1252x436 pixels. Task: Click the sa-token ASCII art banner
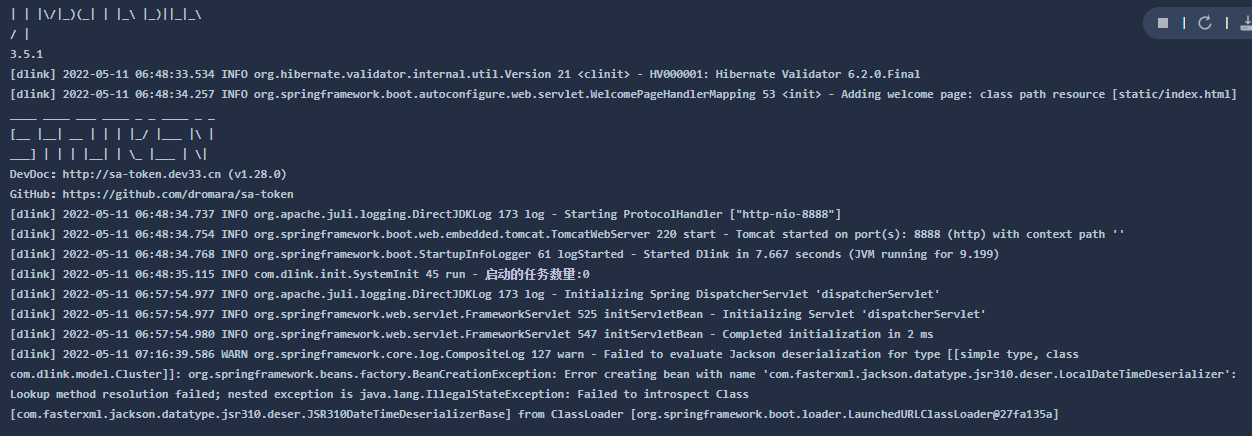[110, 134]
